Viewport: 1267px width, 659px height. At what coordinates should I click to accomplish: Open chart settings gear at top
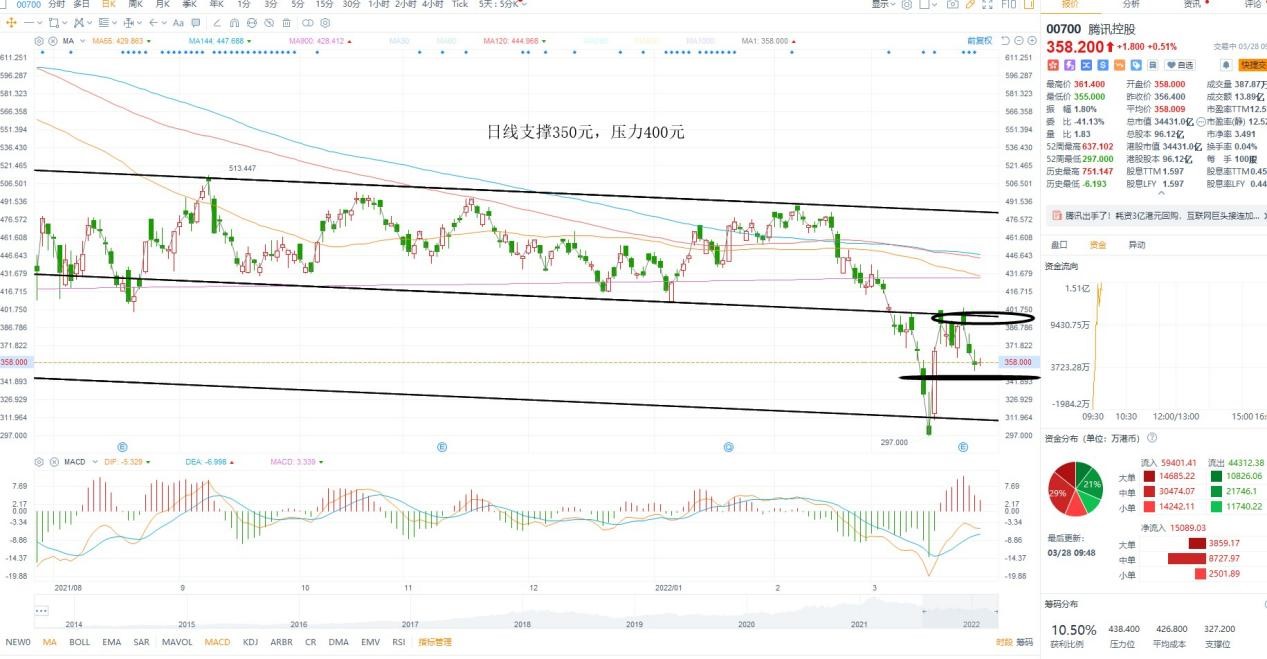pyautogui.click(x=906, y=4)
